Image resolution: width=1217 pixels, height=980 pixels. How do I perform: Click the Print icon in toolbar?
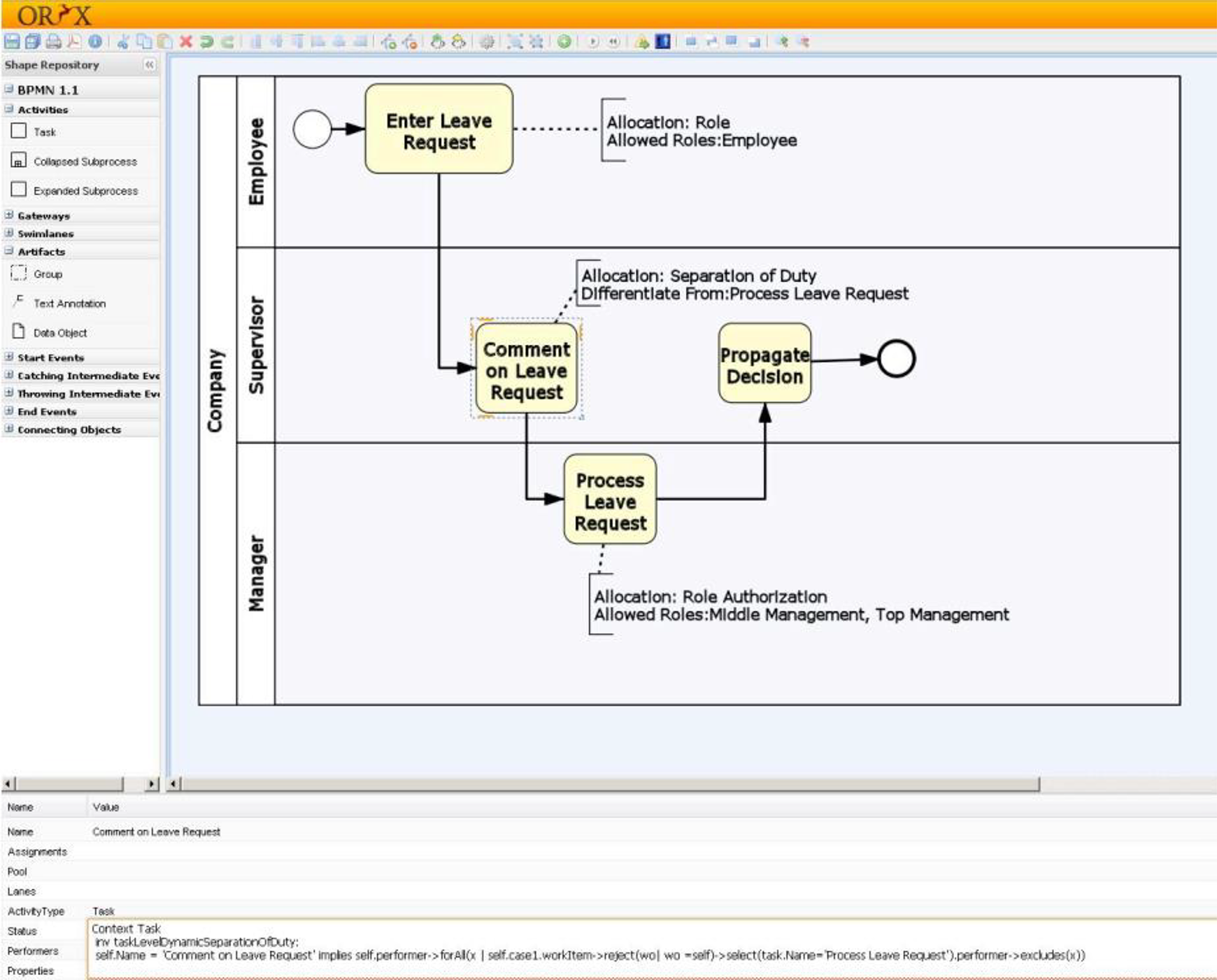(x=53, y=41)
